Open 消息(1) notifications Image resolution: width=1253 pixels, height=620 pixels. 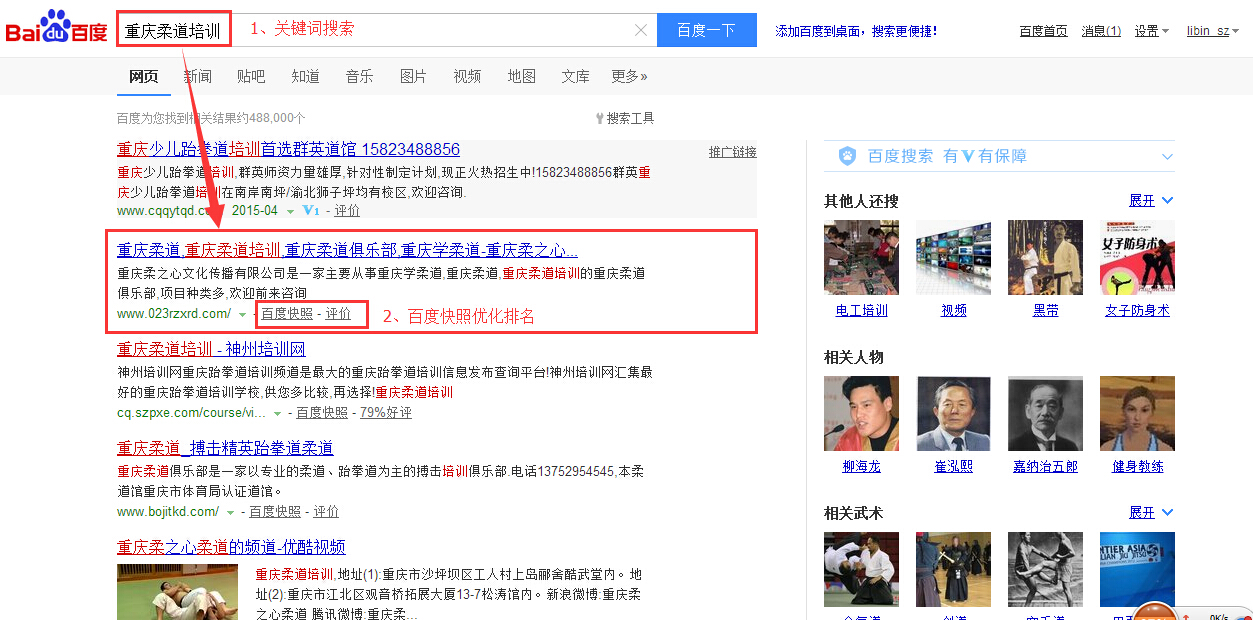1101,31
